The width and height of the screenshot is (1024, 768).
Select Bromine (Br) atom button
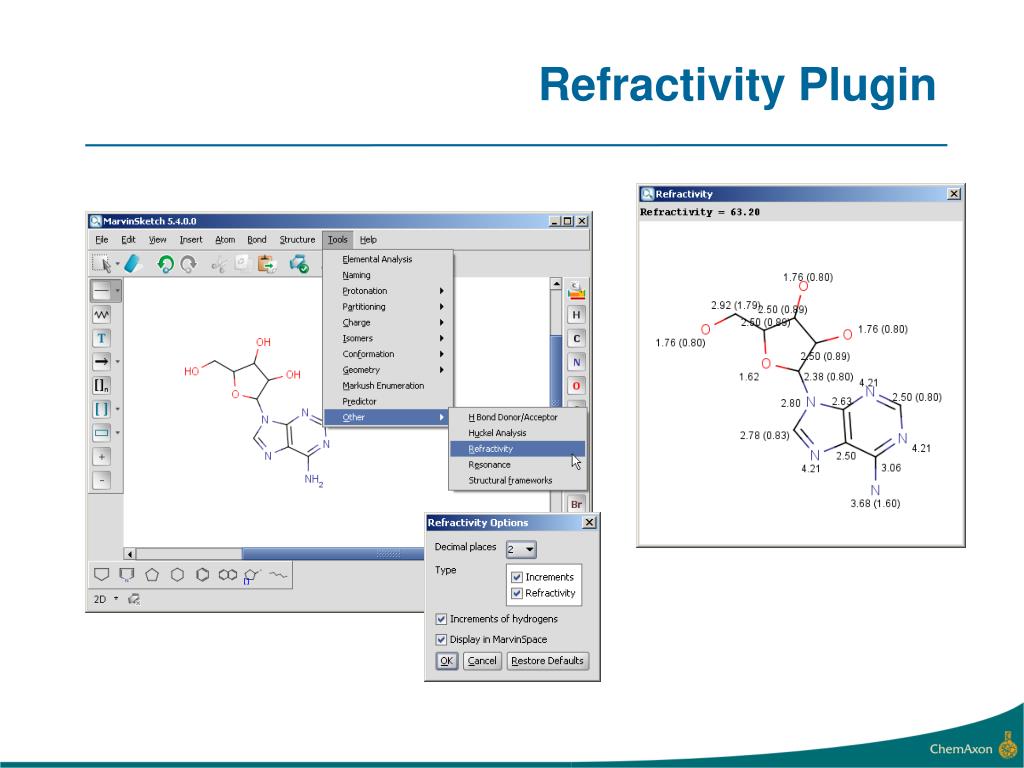(576, 504)
